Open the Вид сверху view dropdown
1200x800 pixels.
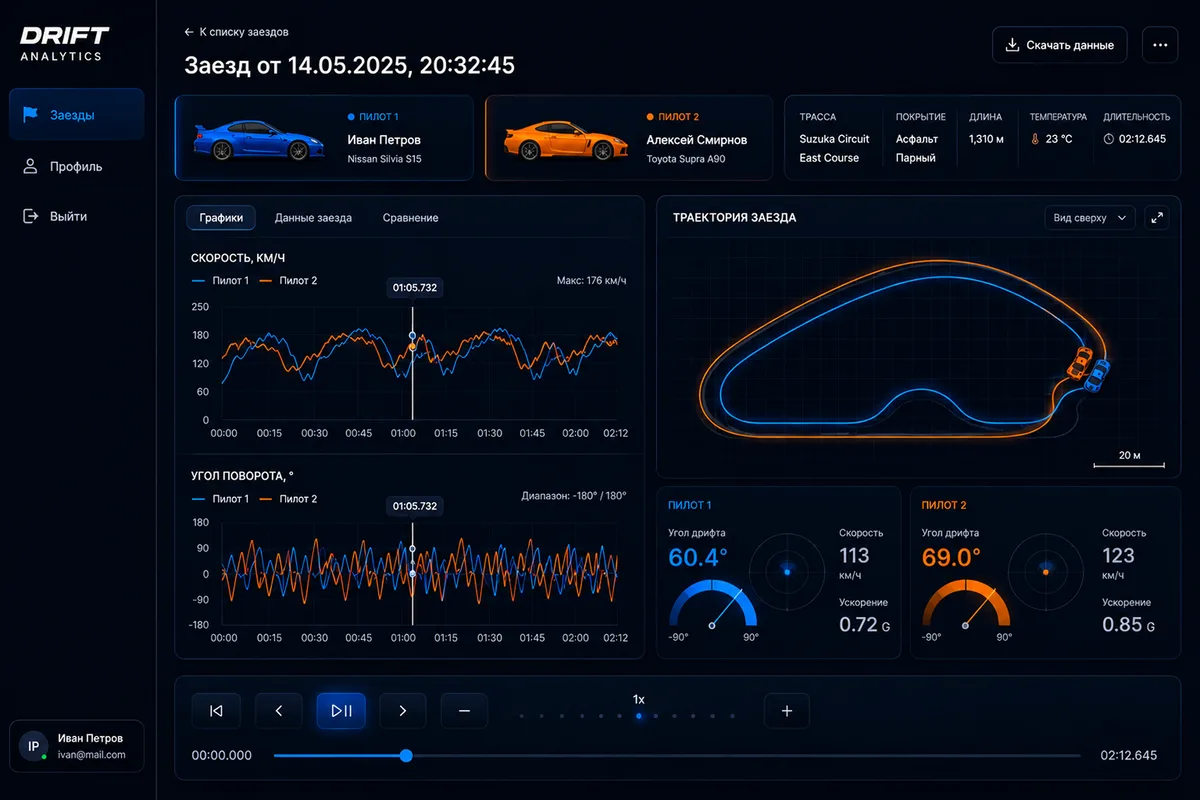point(1089,217)
